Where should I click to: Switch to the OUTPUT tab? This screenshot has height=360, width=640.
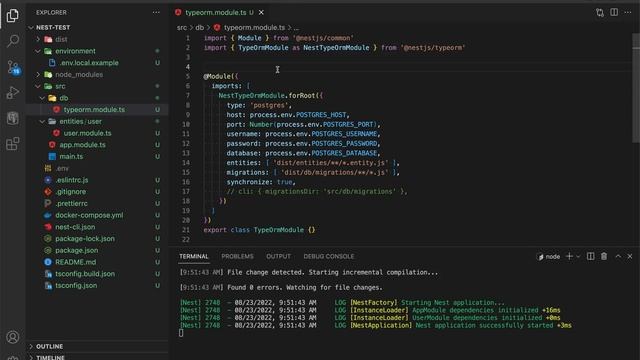[278, 256]
